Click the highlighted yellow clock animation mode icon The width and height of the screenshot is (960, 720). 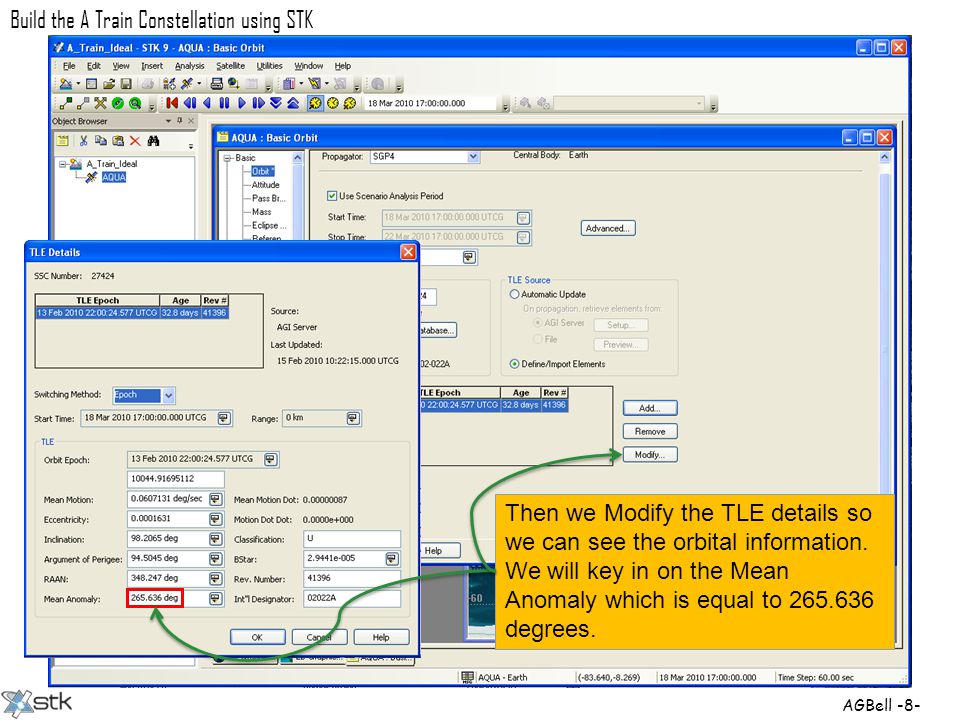point(315,103)
